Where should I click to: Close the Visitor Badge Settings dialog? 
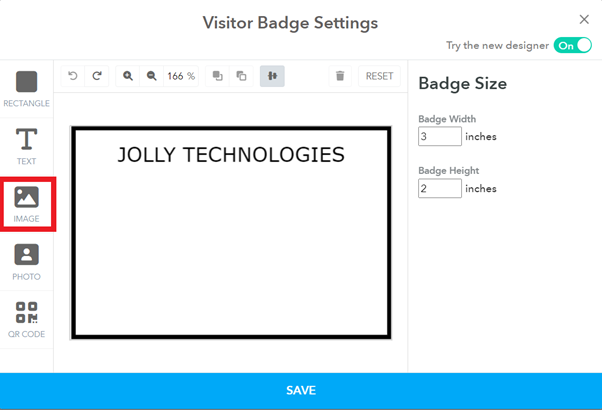pos(584,19)
